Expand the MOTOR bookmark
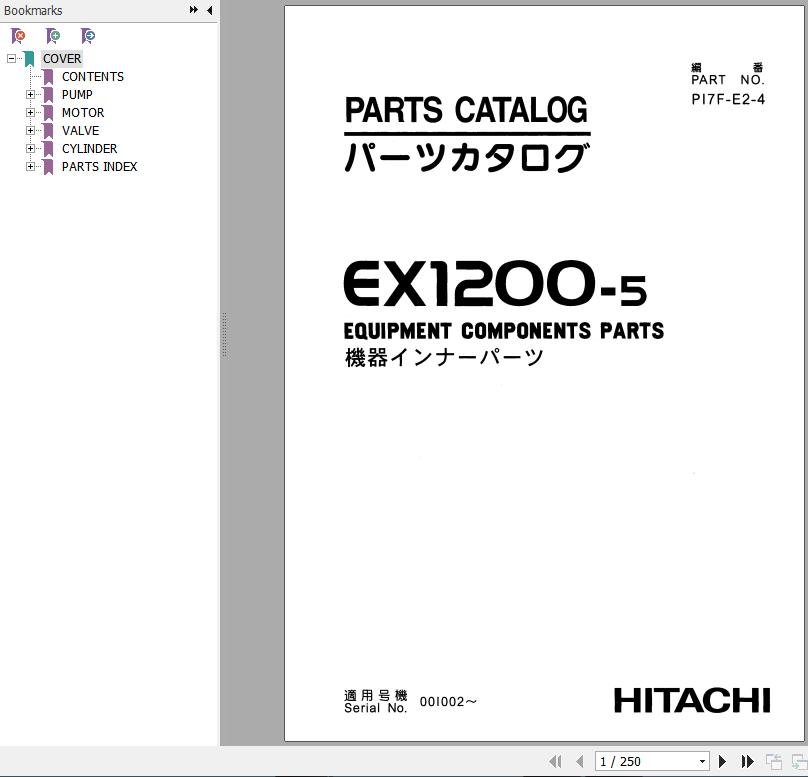Image resolution: width=808 pixels, height=777 pixels. click(30, 113)
